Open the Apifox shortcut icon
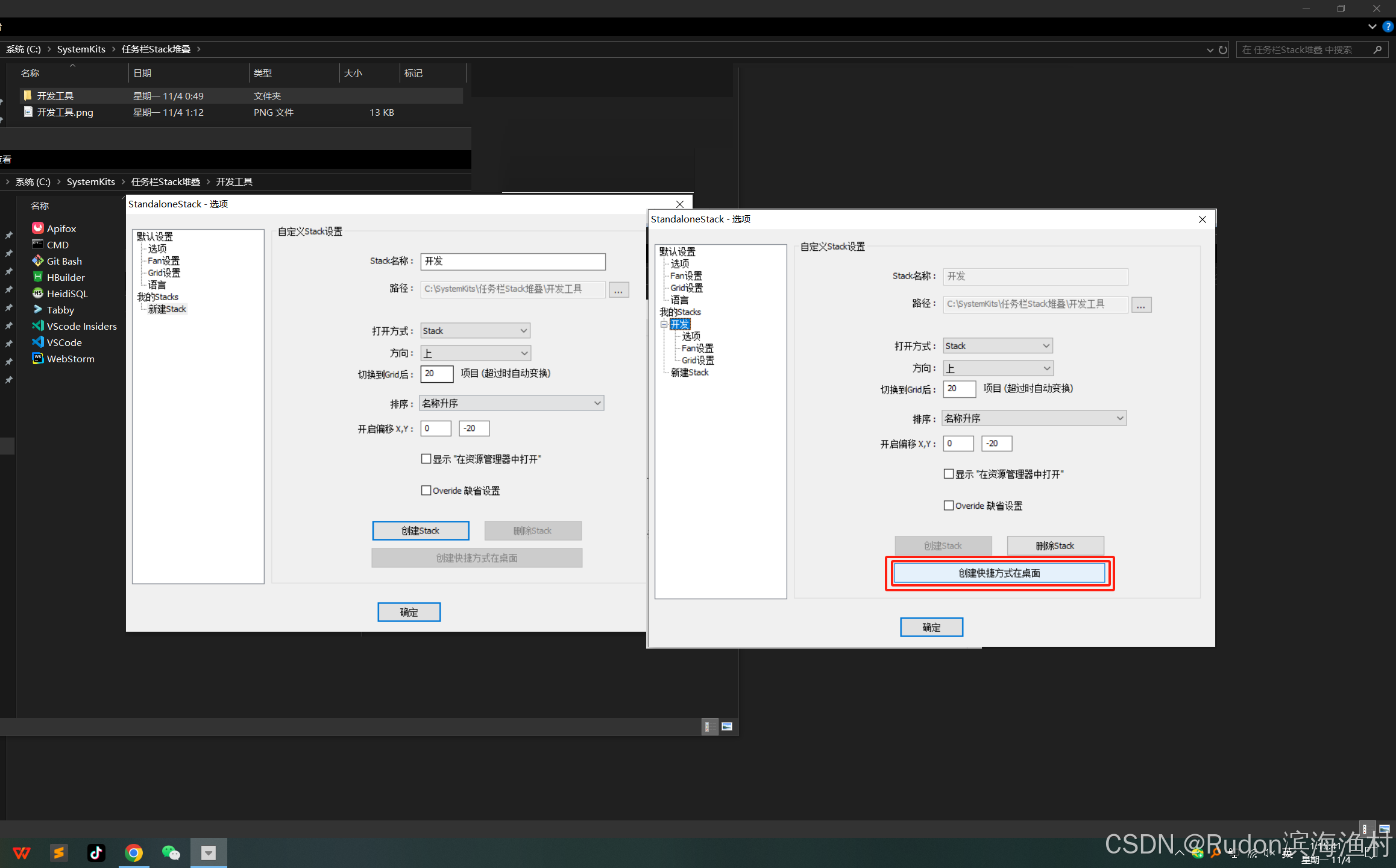Image resolution: width=1396 pixels, height=868 pixels. [x=38, y=228]
